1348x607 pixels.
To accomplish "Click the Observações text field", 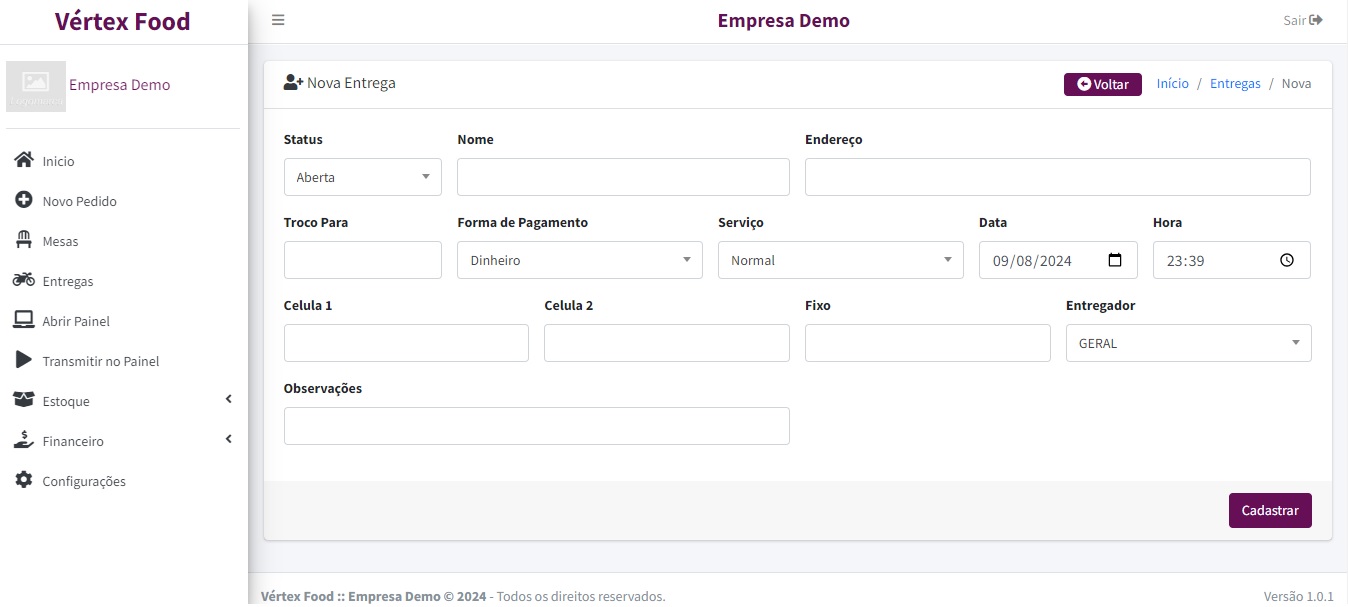I will coord(536,426).
